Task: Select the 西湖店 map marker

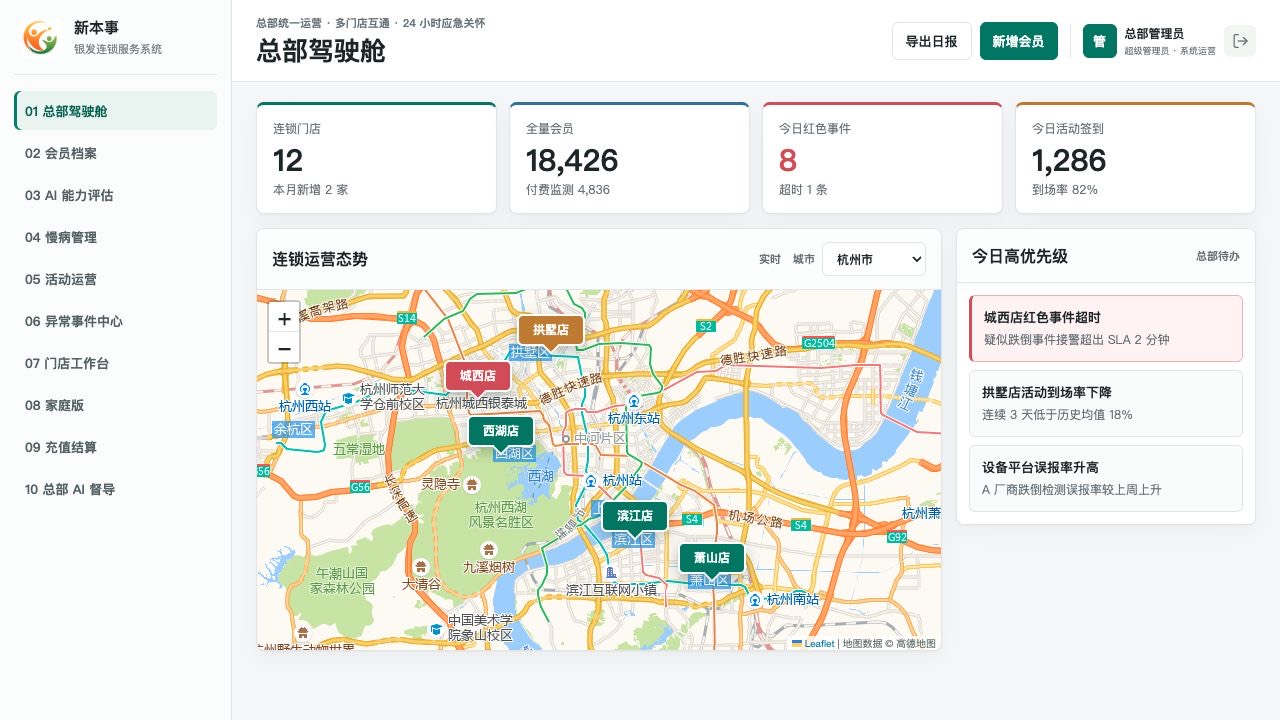Action: tap(501, 431)
